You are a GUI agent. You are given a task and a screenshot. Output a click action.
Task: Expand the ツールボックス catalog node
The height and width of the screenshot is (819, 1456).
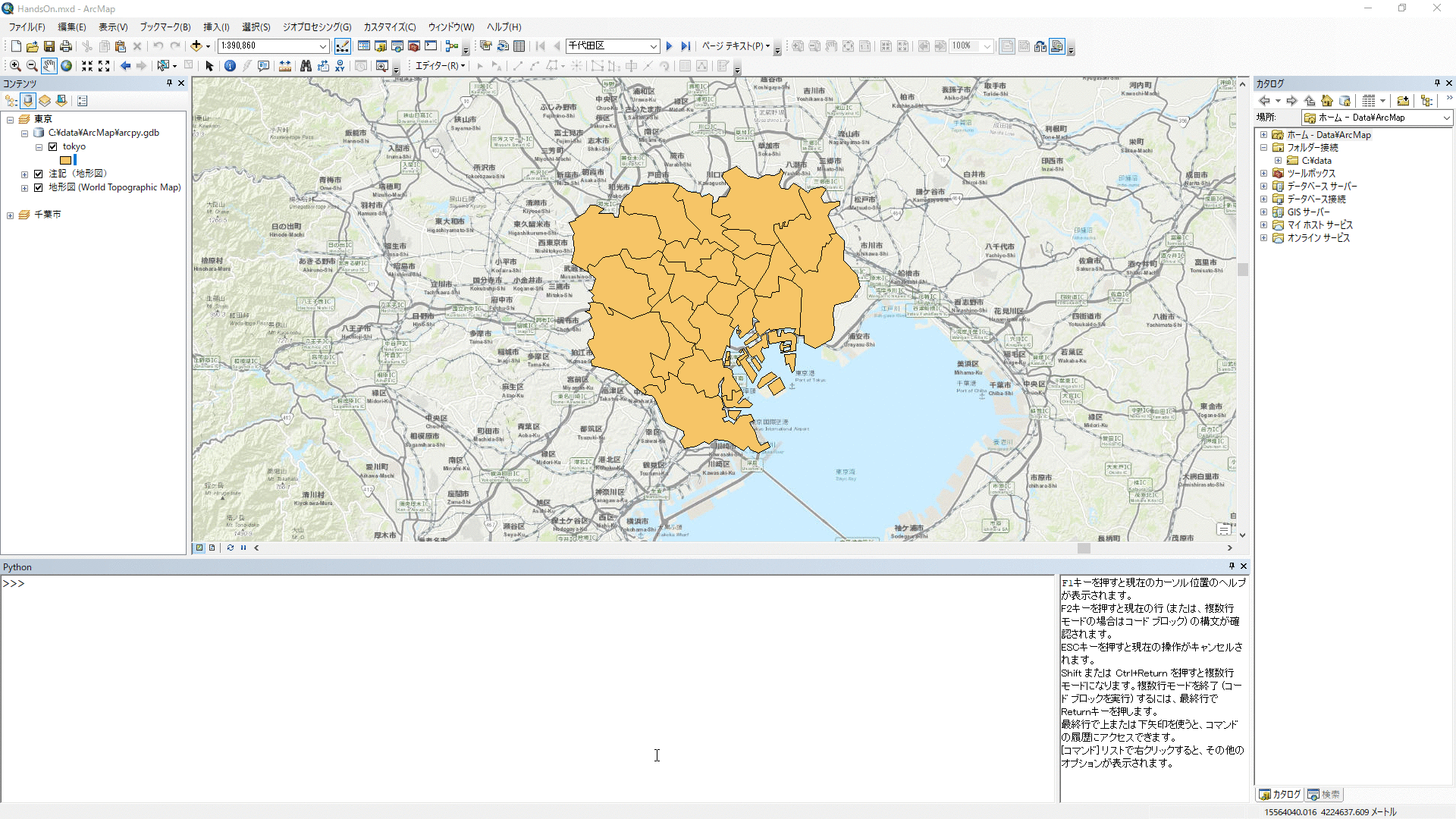pos(1264,174)
